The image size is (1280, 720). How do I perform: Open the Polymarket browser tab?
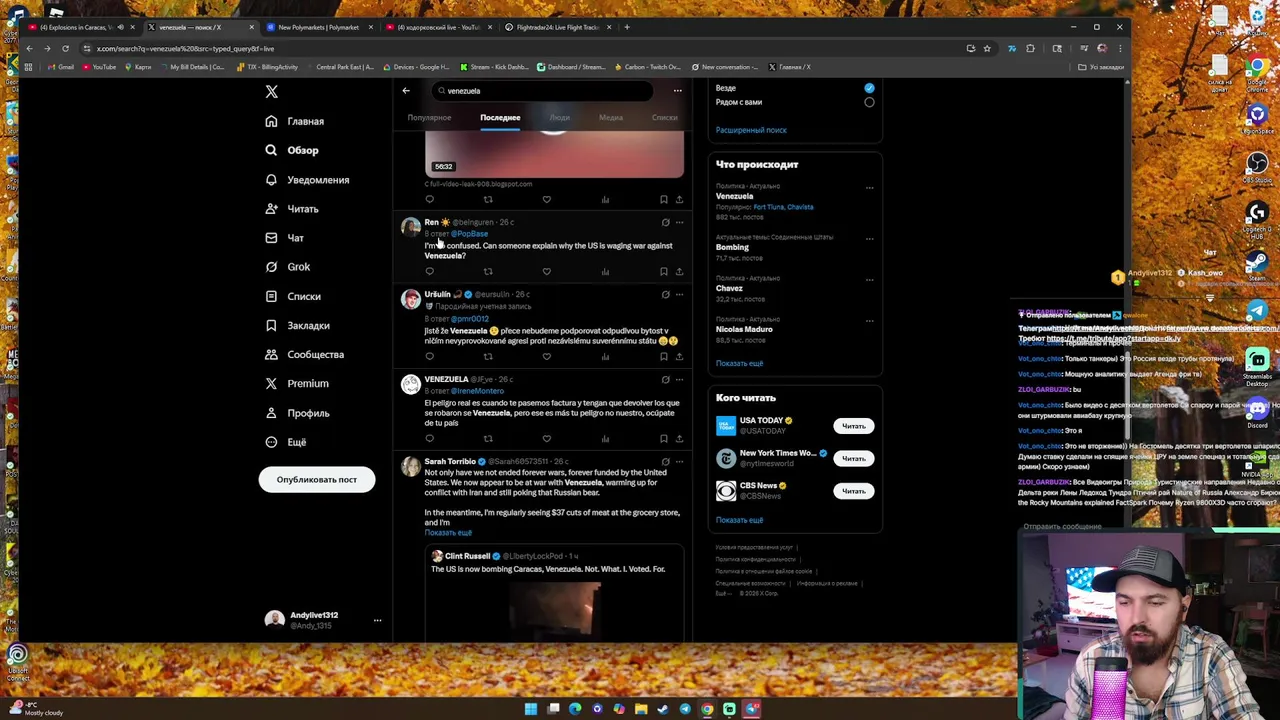(x=318, y=27)
